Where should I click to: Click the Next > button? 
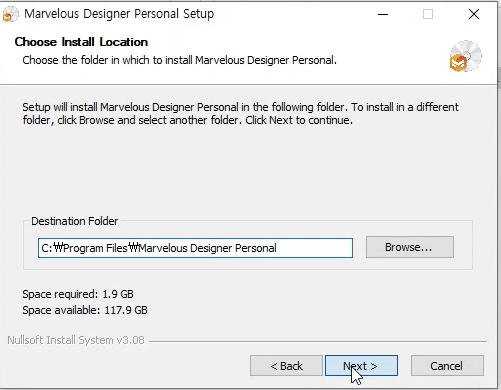point(361,366)
